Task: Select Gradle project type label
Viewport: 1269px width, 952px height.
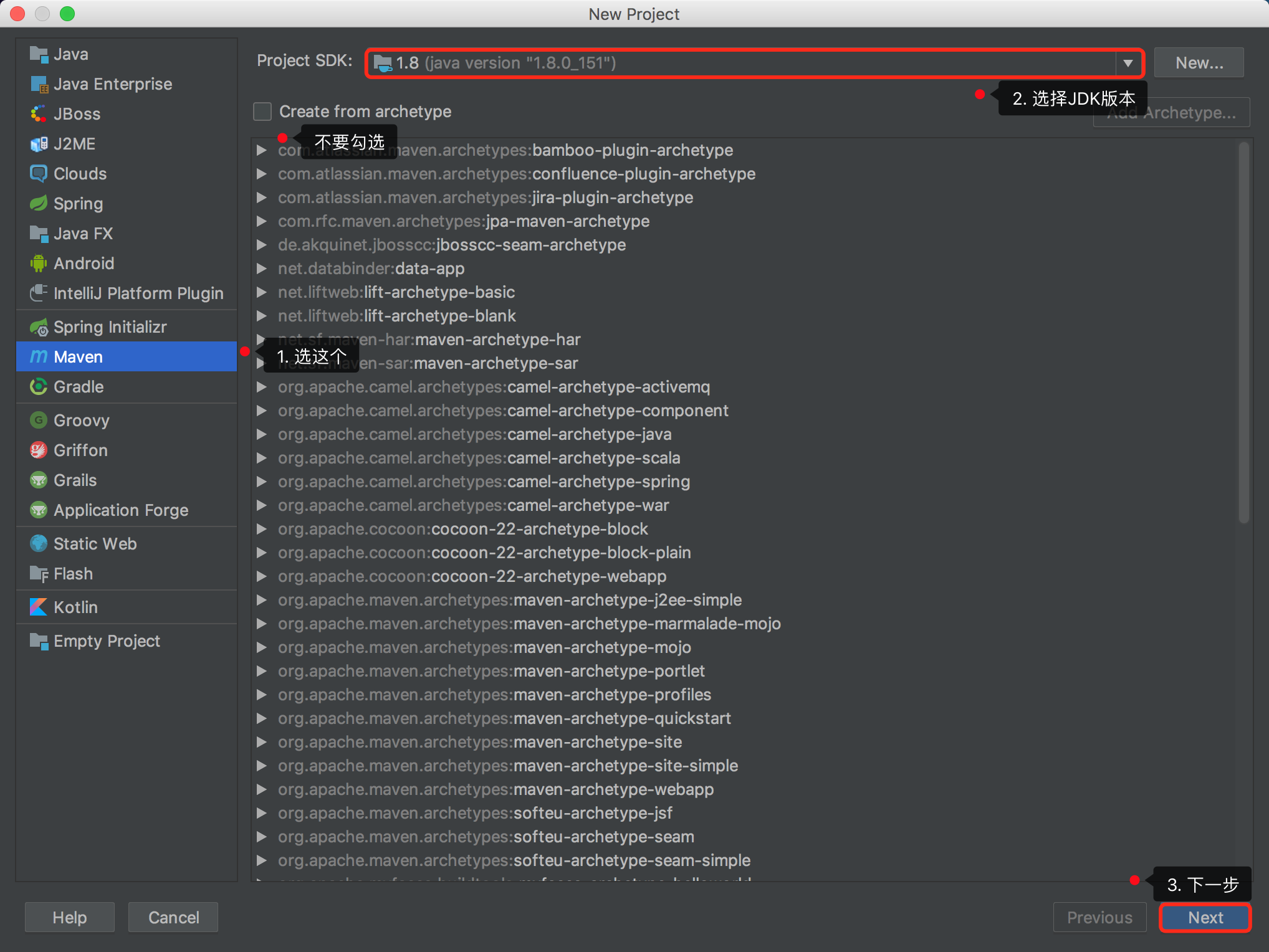Action: pos(79,387)
